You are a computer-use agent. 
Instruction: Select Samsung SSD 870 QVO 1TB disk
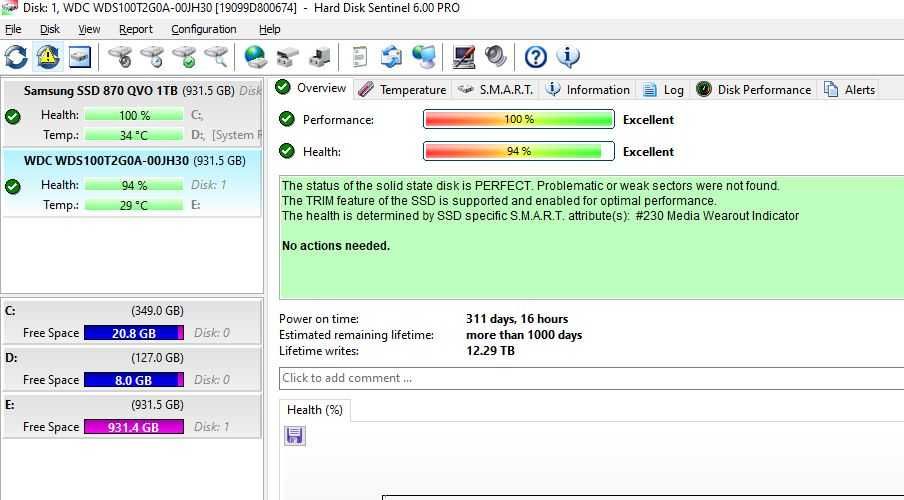click(133, 114)
